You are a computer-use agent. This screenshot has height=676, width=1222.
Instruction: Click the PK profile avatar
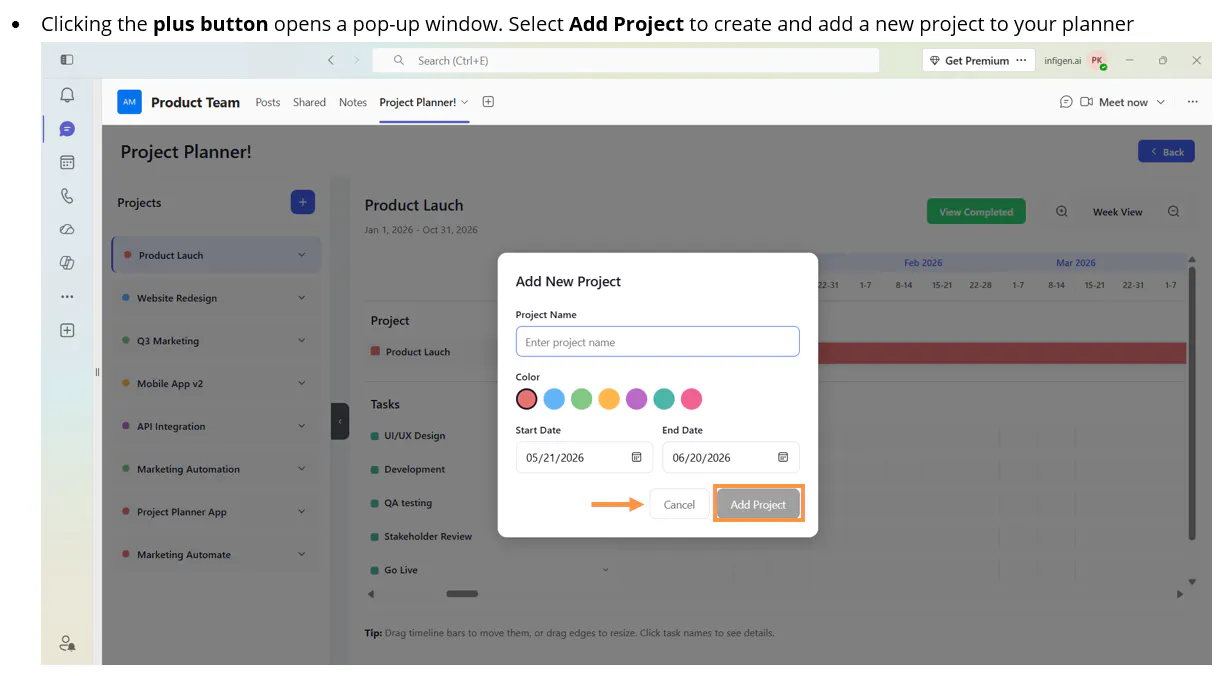(x=1097, y=60)
